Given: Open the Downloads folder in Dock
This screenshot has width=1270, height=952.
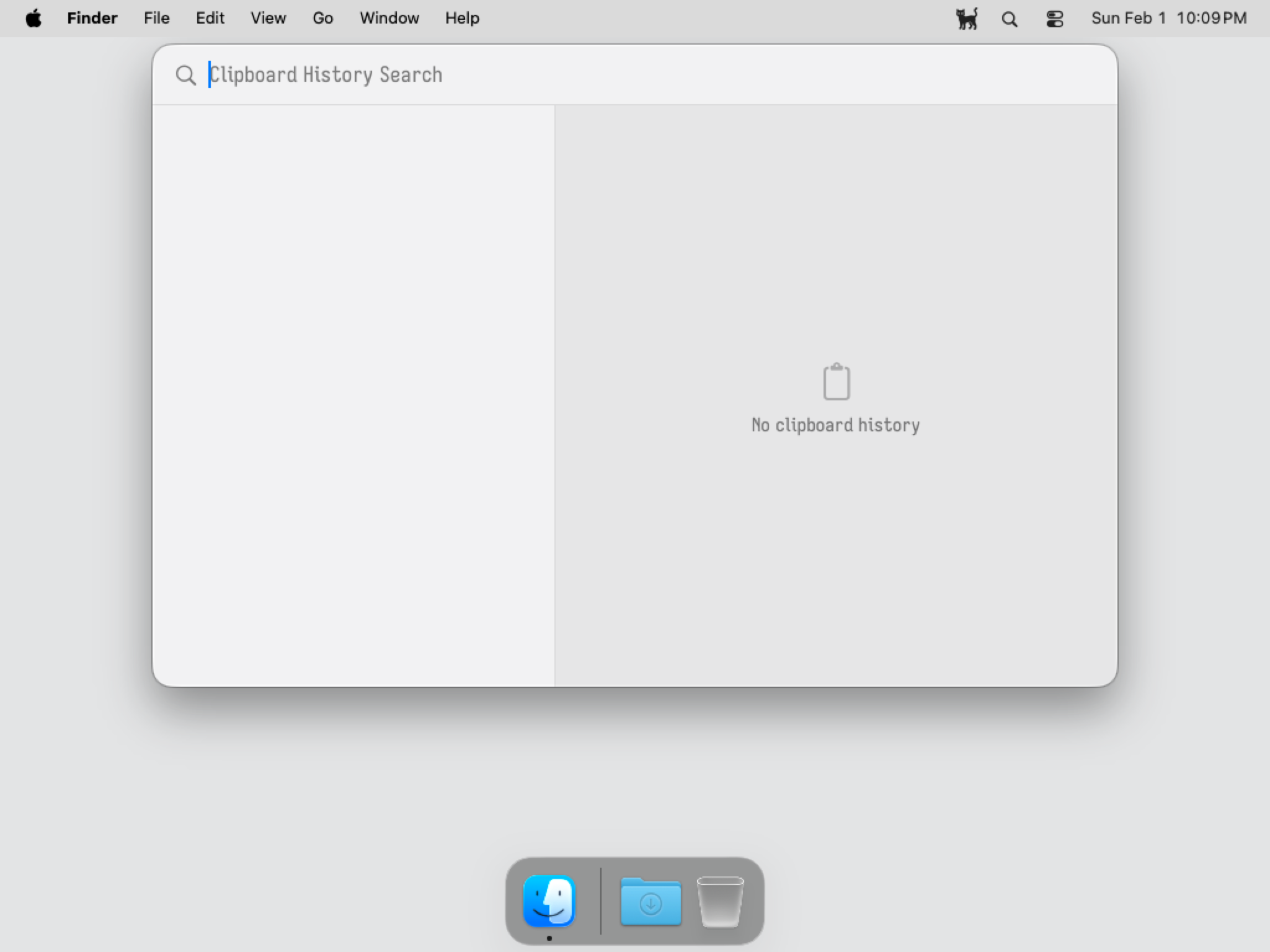Looking at the screenshot, I should pos(651,902).
